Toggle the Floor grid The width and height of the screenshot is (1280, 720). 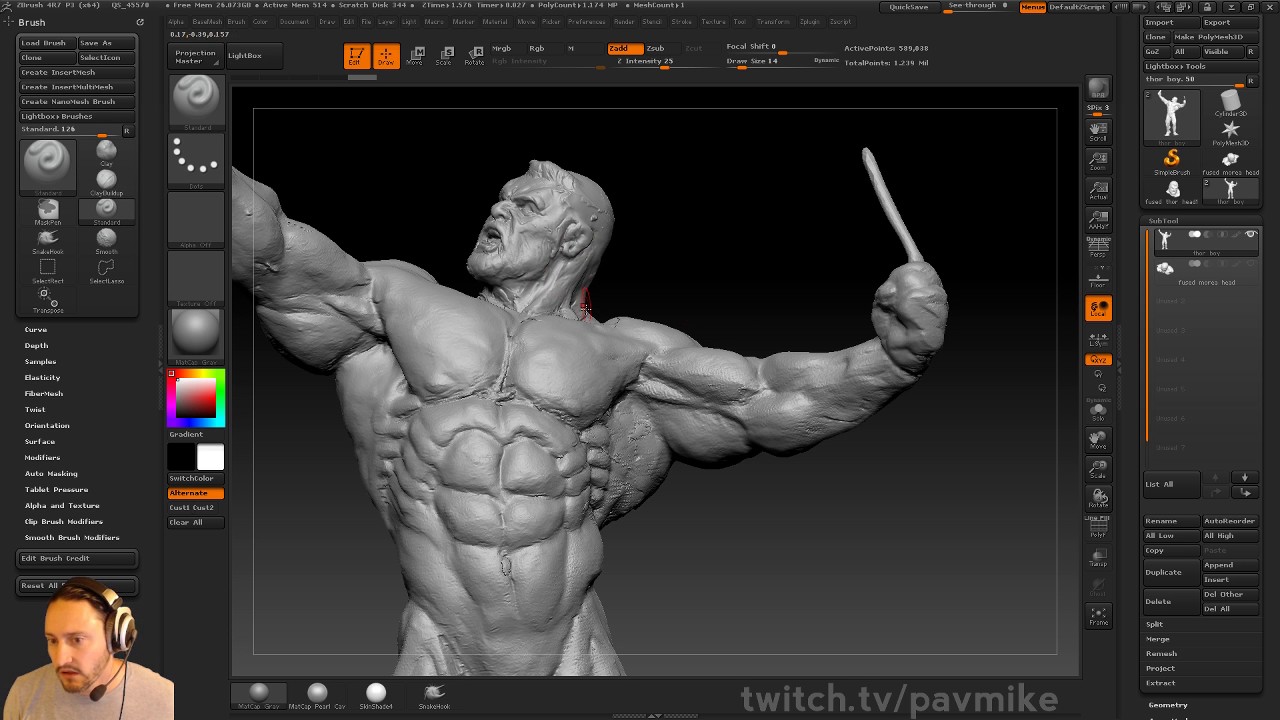pos(1098,277)
